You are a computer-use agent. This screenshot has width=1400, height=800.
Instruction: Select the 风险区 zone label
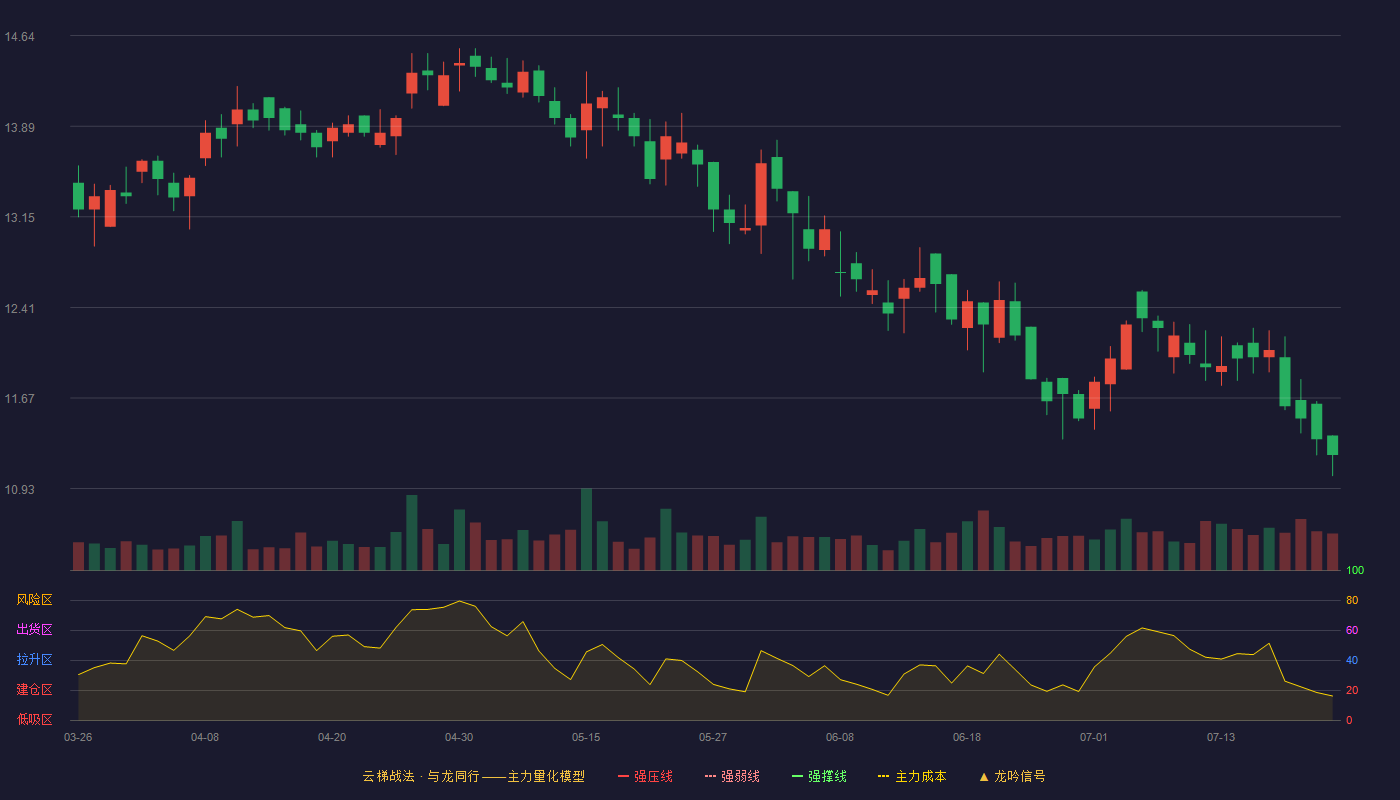coord(34,600)
